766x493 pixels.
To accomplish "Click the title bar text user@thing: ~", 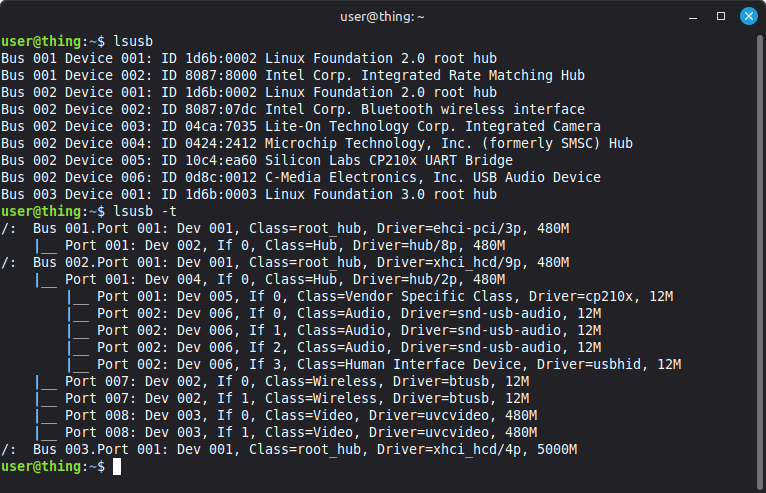I will click(382, 17).
